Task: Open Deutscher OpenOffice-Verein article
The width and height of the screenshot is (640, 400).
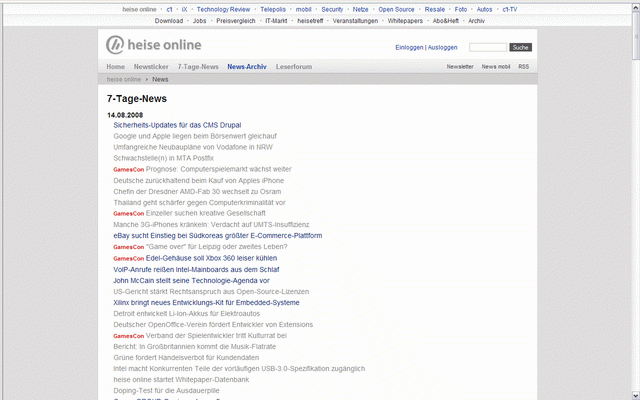Action: click(x=213, y=324)
